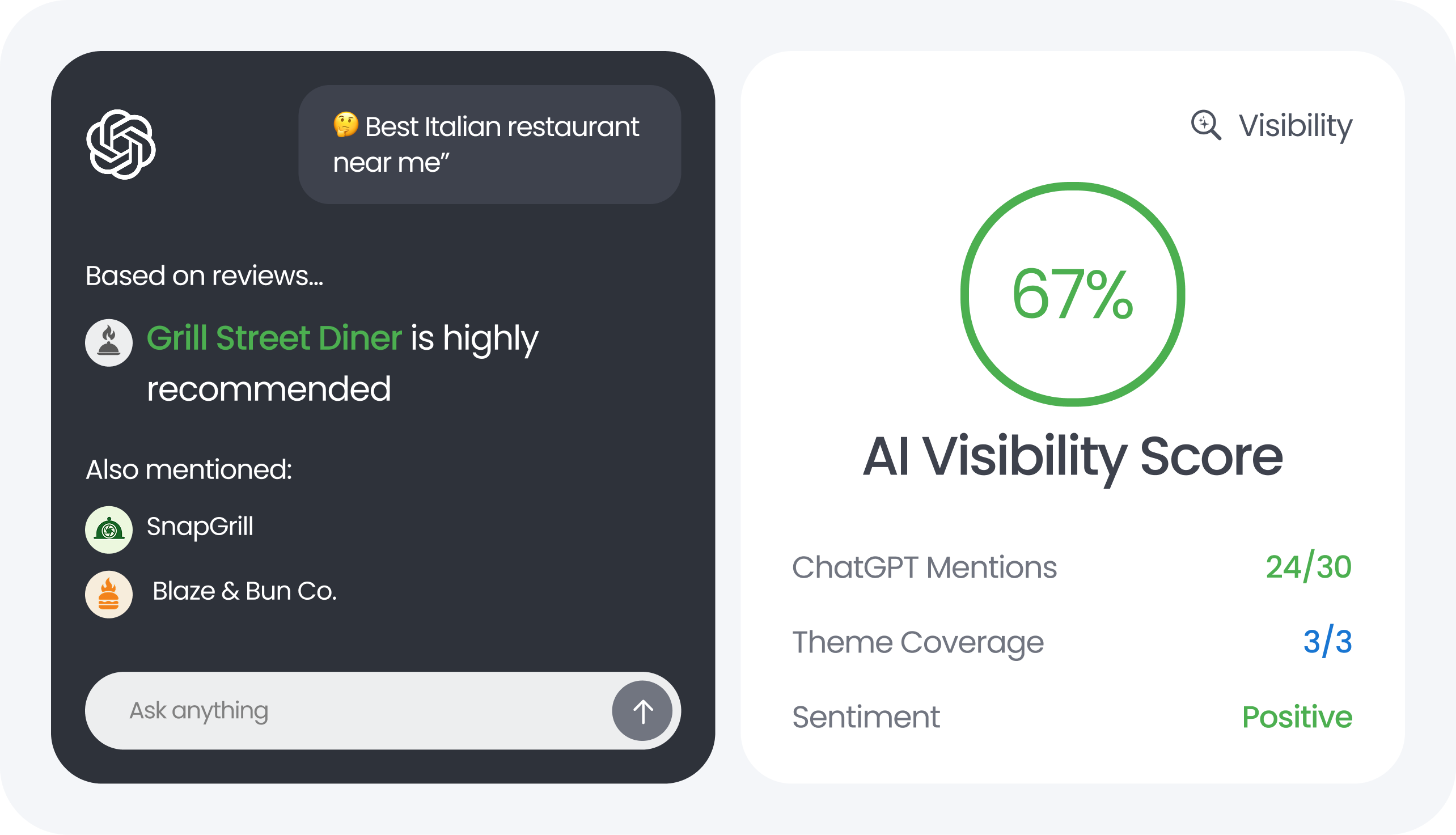The height and width of the screenshot is (835, 1456).
Task: Click the Best Italian restaurant prompt bubble
Action: point(489,145)
